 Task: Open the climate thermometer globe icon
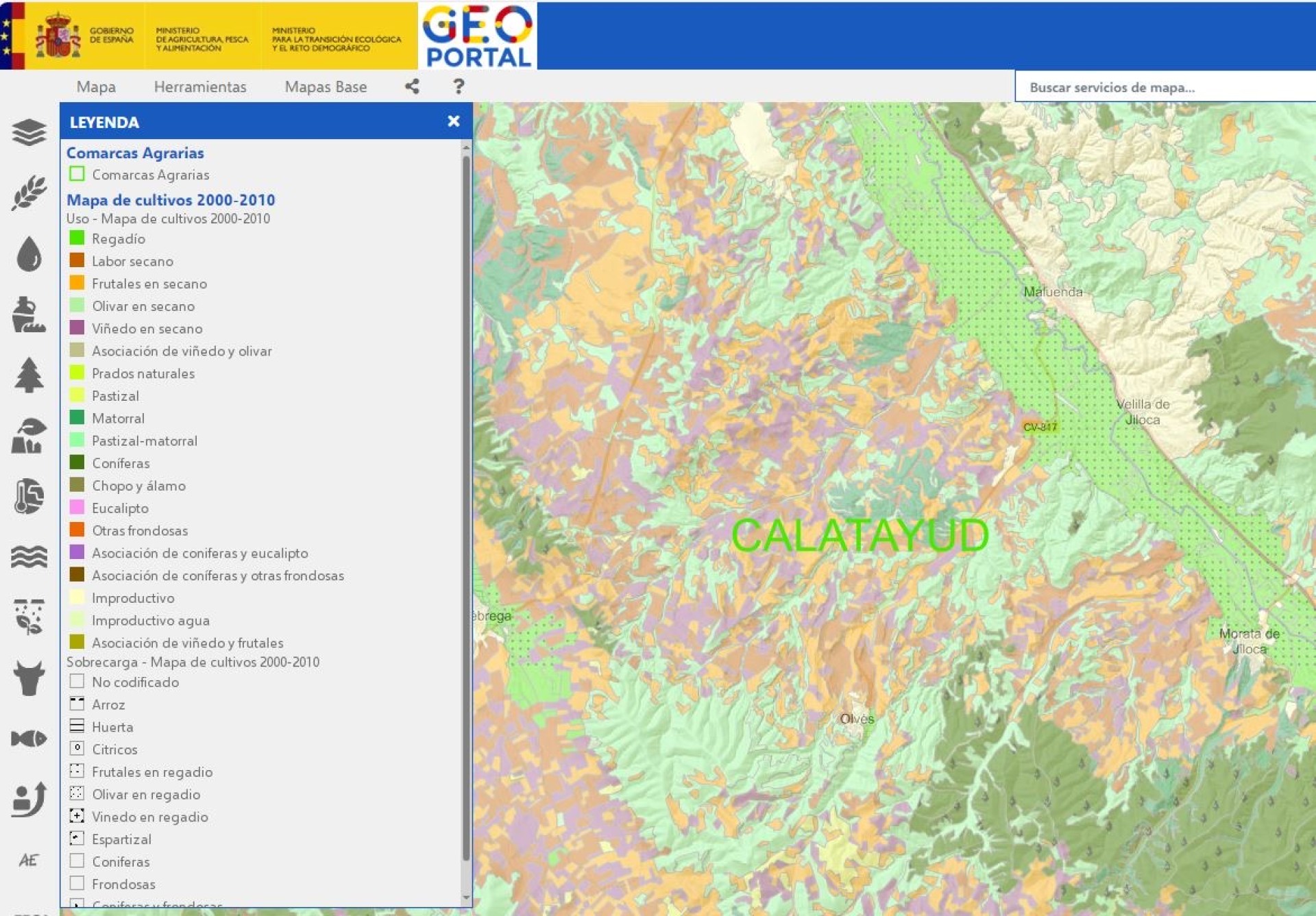(29, 496)
